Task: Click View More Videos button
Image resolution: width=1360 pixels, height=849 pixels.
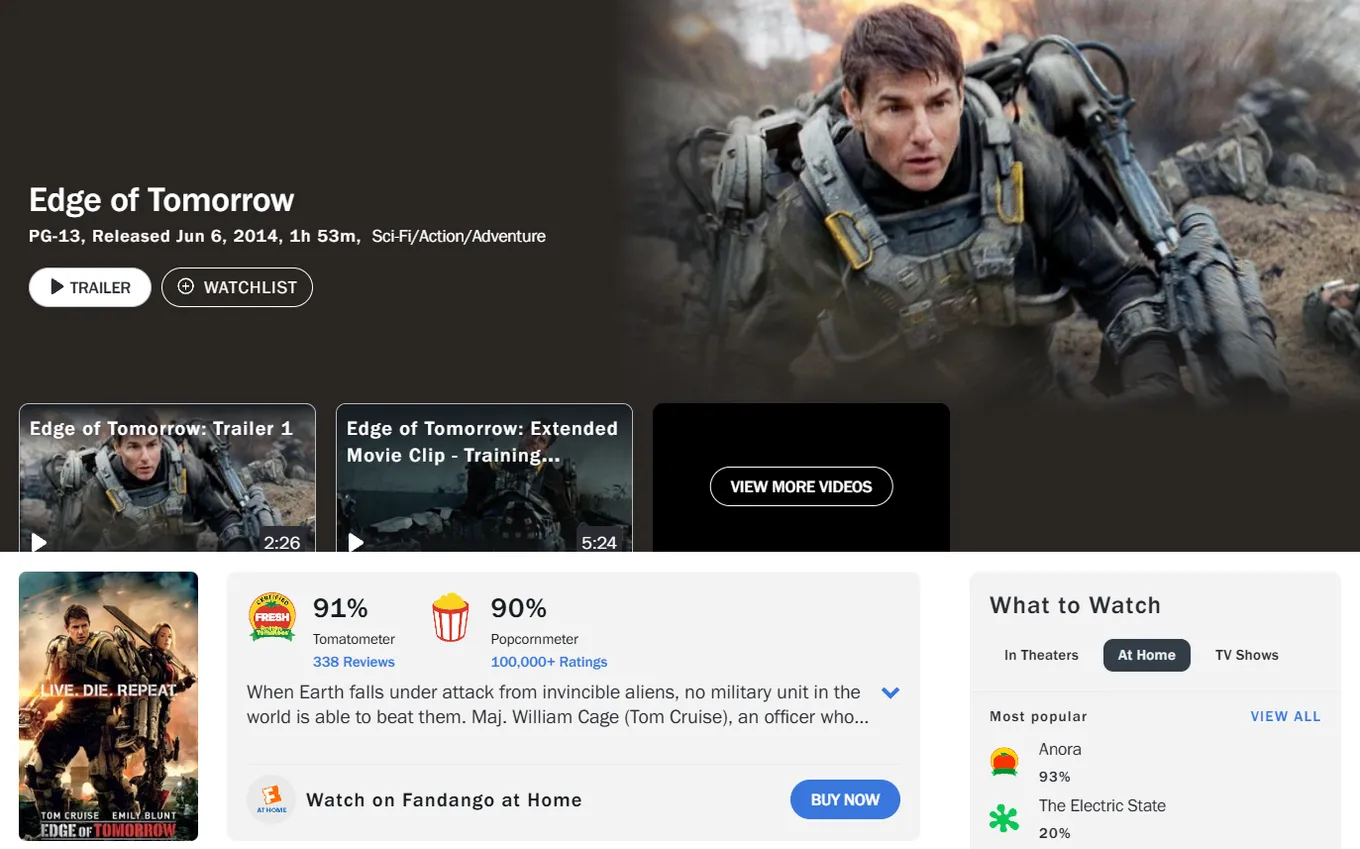Action: pos(801,486)
